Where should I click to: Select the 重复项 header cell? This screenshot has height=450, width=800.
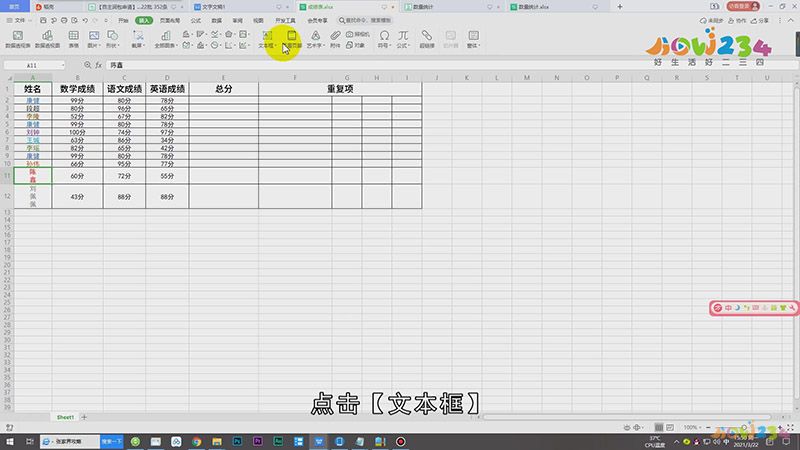click(x=340, y=89)
